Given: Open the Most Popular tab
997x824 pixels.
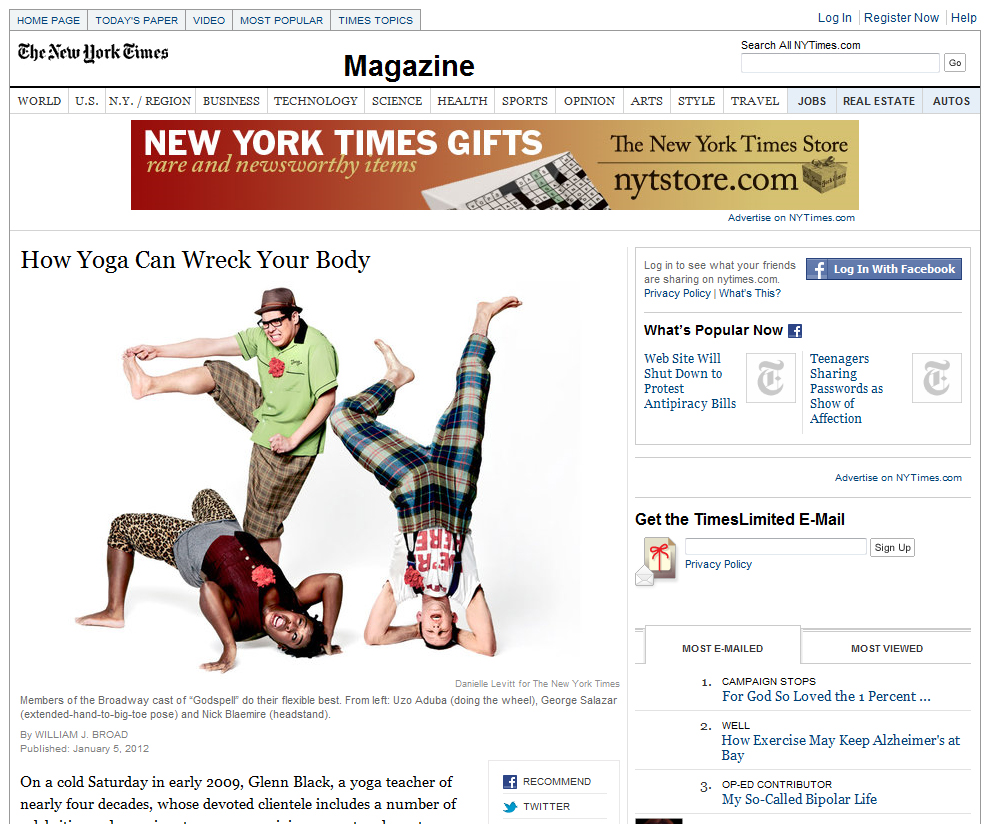Looking at the screenshot, I should coord(281,20).
